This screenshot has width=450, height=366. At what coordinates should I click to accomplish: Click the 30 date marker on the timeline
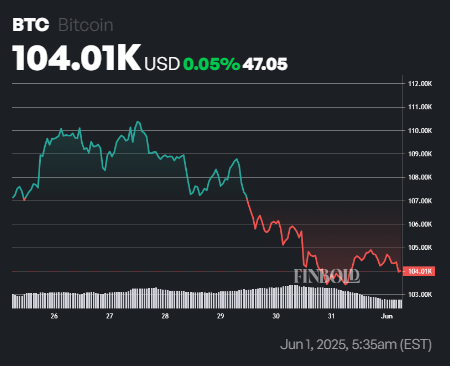pos(276,316)
